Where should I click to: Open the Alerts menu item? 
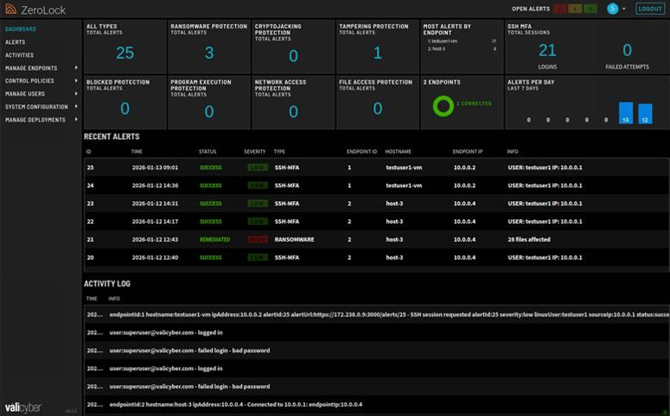15,42
